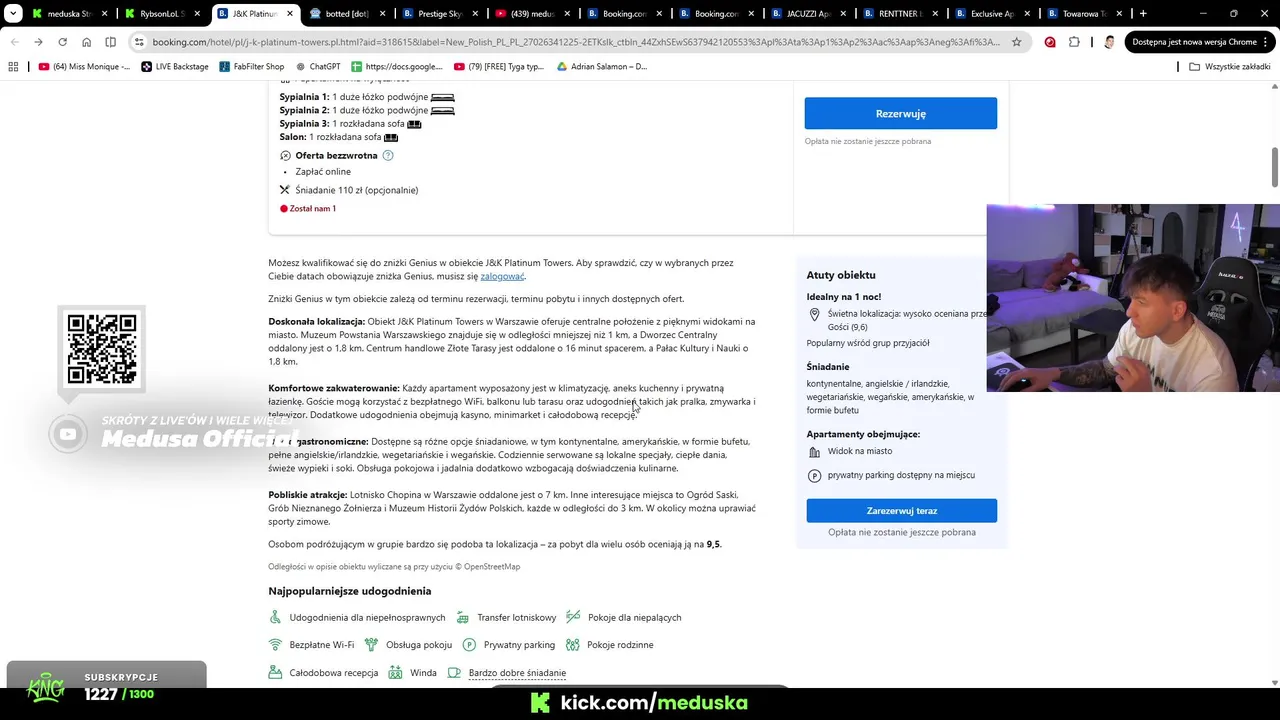Open the apps grid in bookmarks bar
The image size is (1280, 720).
coord(13,66)
